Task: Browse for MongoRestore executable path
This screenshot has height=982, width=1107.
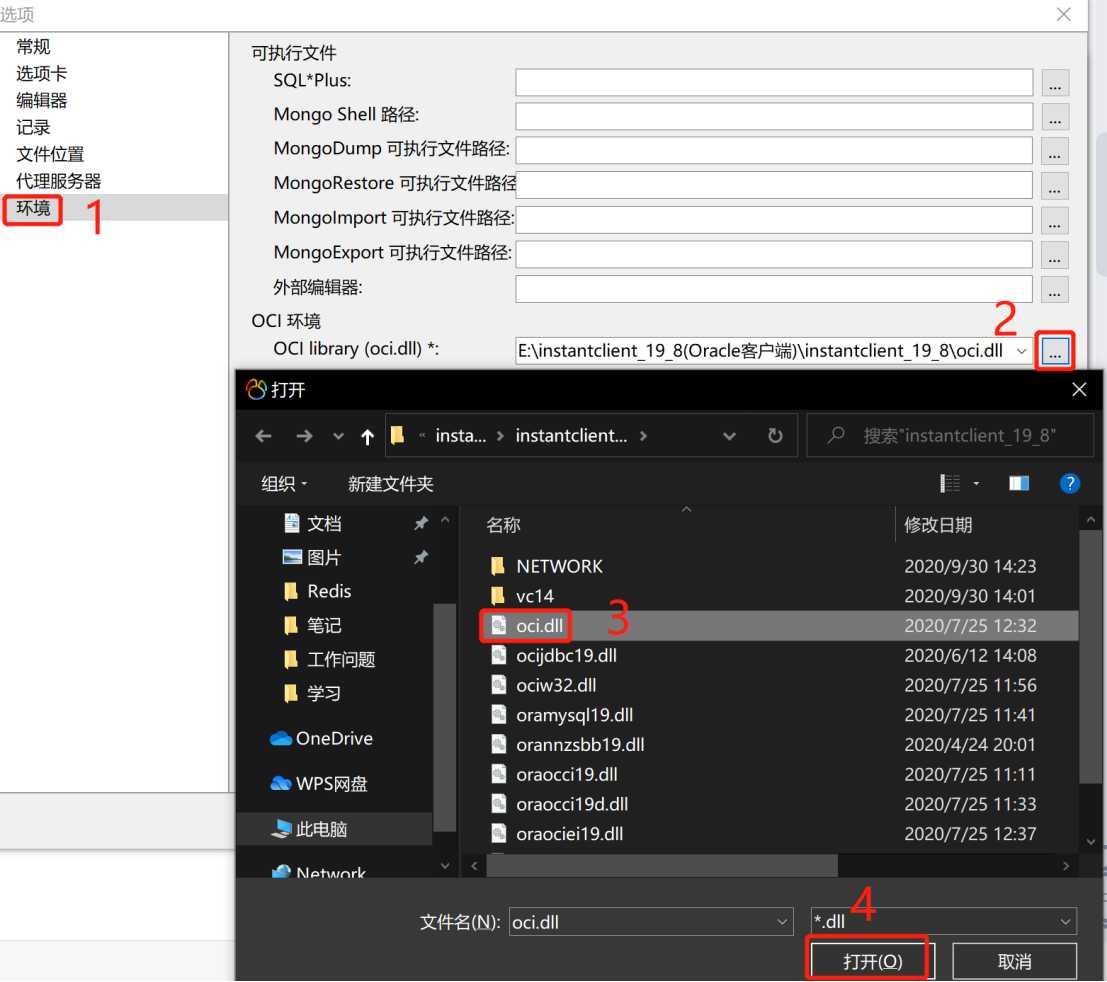Action: (x=1055, y=186)
